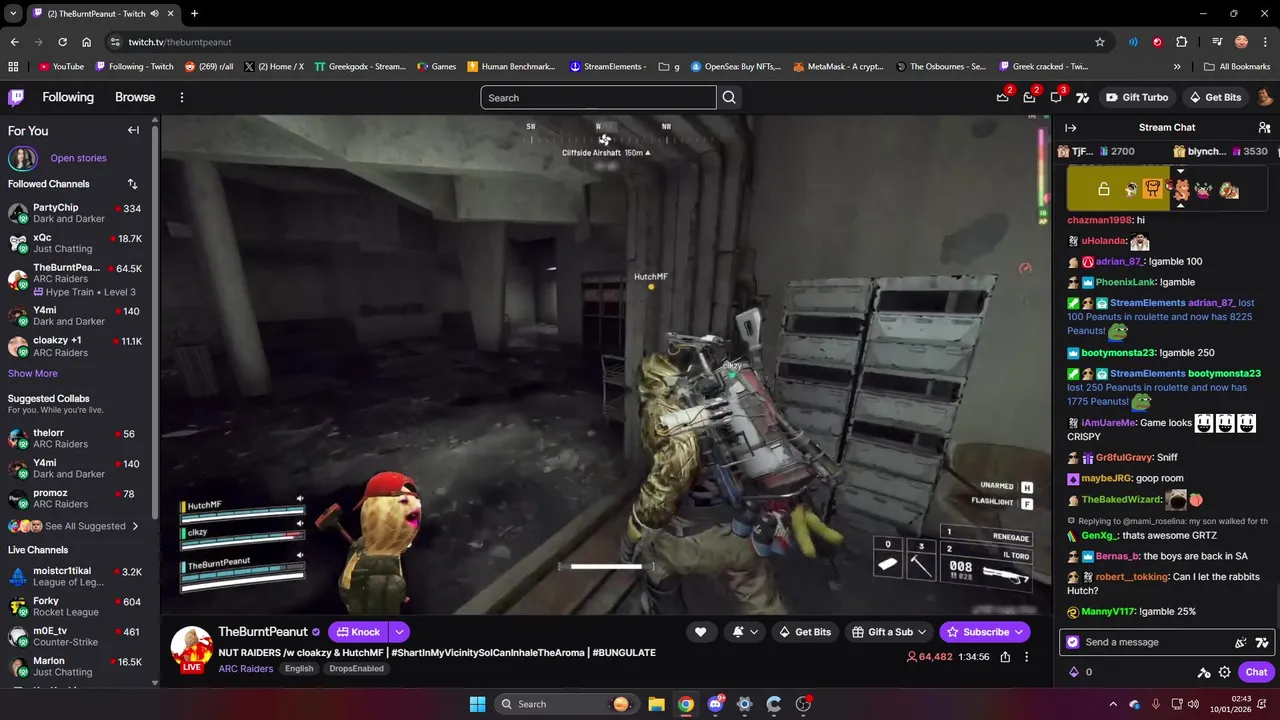The width and height of the screenshot is (1280, 720).
Task: Open PartyChip channel in the sidebar
Action: (x=76, y=213)
